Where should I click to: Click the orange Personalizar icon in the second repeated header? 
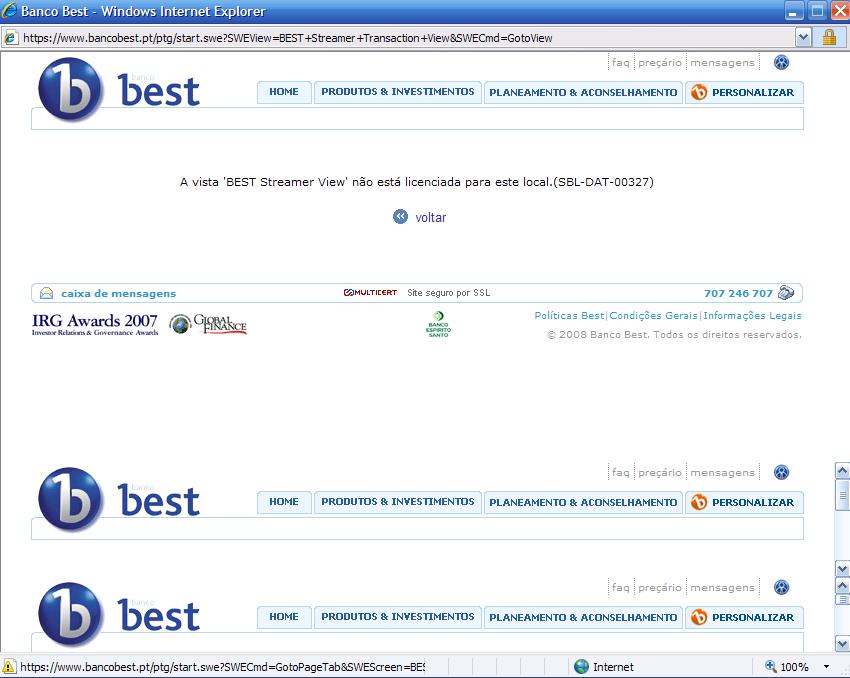pyautogui.click(x=699, y=502)
